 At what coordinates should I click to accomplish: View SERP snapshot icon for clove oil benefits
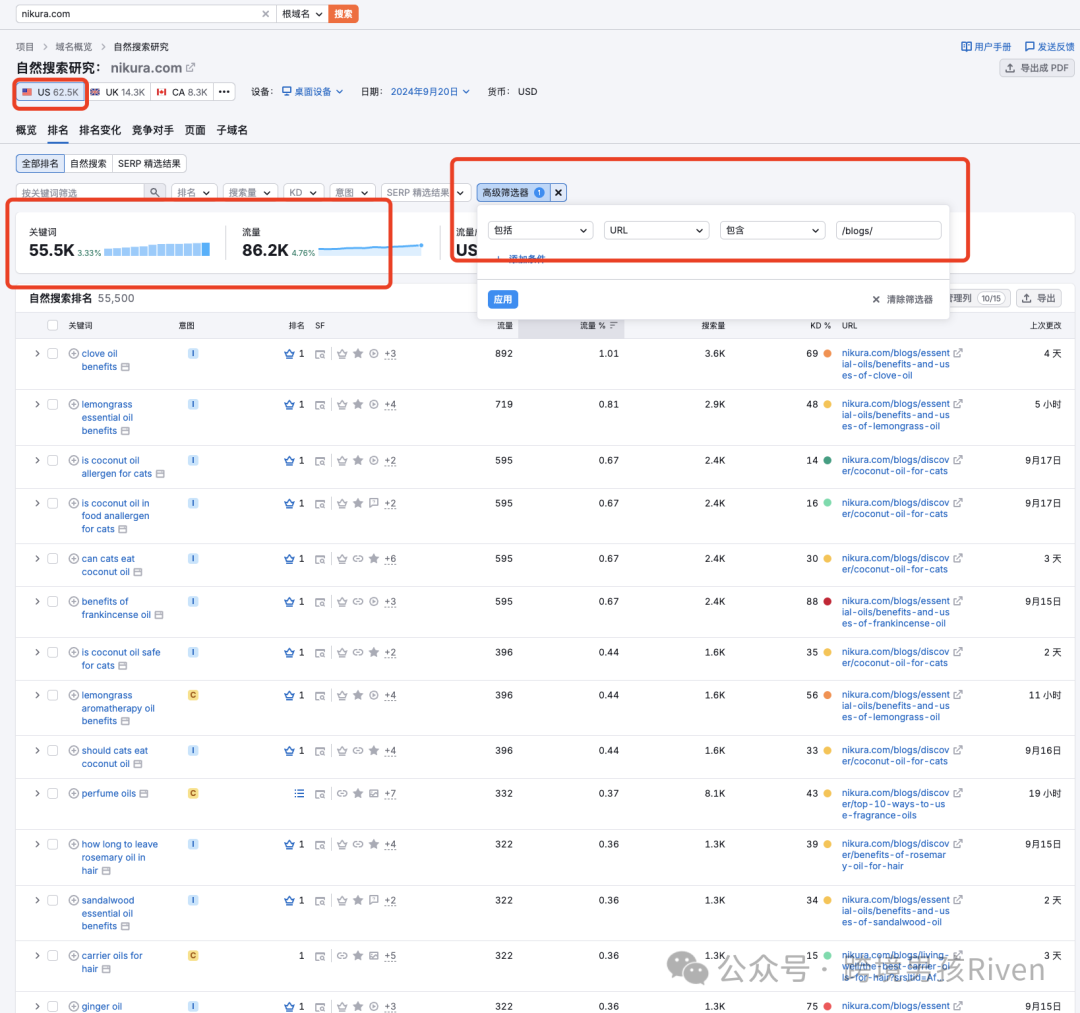320,355
